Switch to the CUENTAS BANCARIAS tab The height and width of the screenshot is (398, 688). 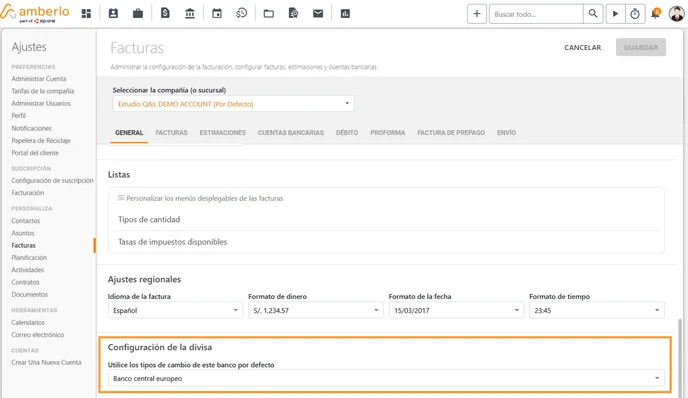pyautogui.click(x=290, y=133)
